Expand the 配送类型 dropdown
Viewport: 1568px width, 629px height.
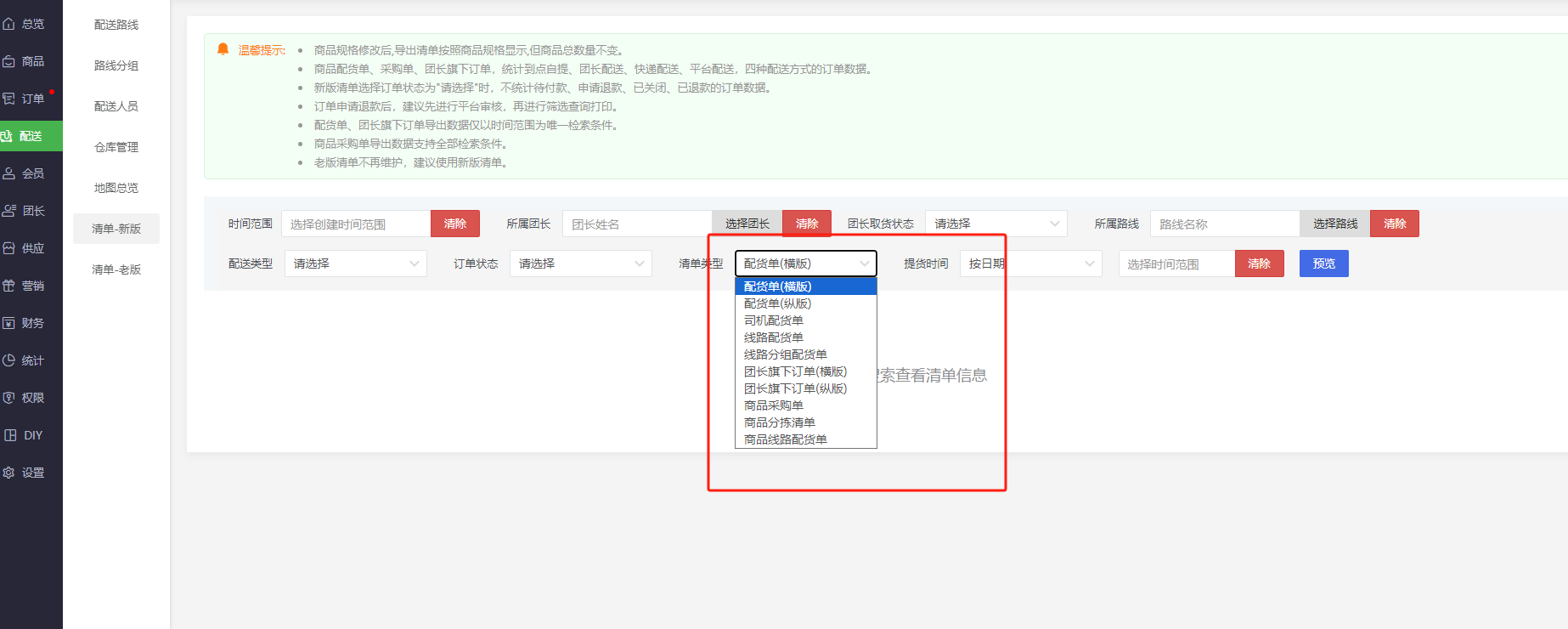click(x=355, y=263)
